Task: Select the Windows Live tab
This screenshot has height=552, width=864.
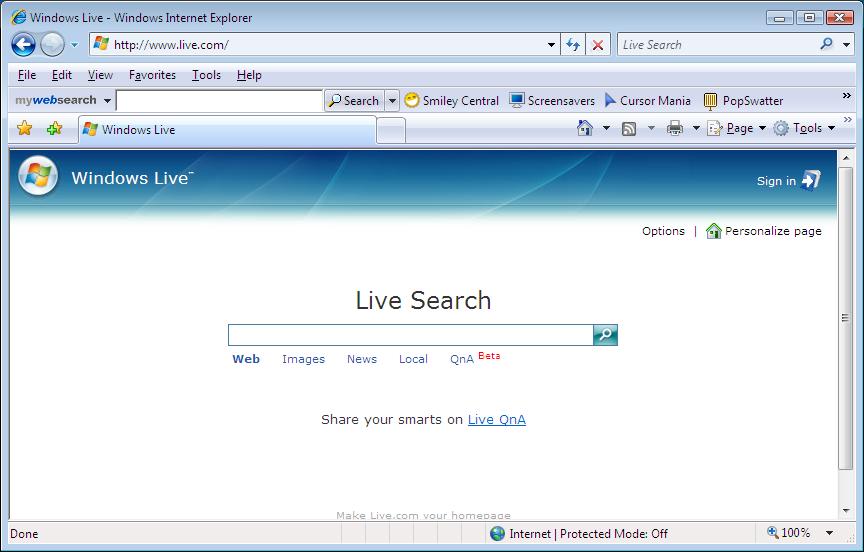Action: 227,130
